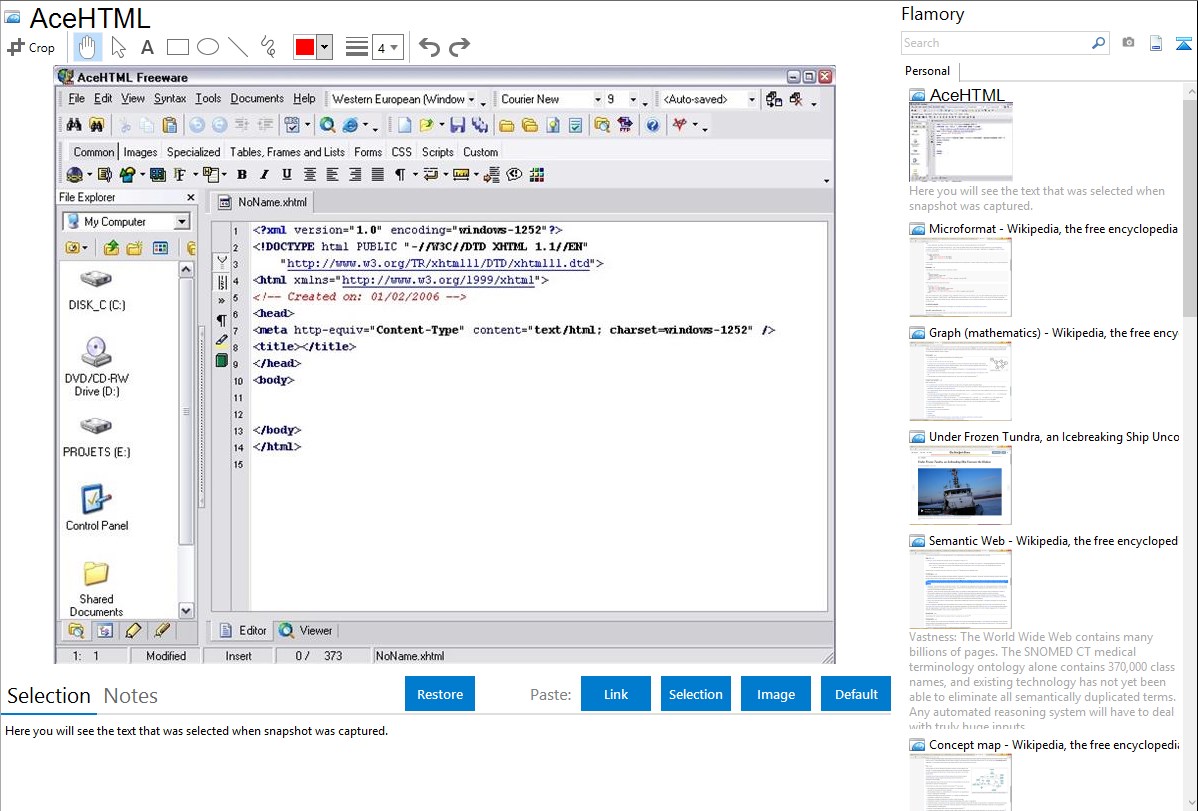Choose the arrow pointer selection tool

[118, 47]
